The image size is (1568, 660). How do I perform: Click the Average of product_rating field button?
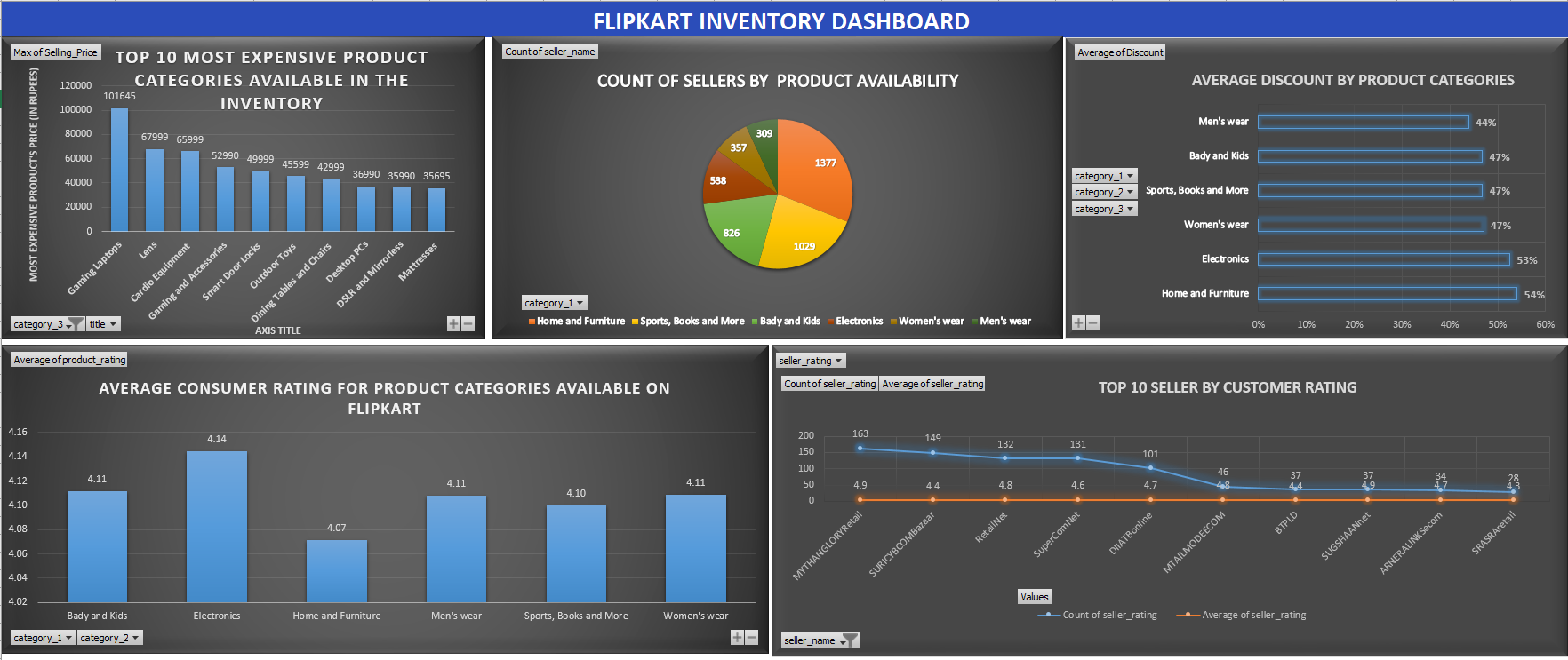click(x=69, y=360)
